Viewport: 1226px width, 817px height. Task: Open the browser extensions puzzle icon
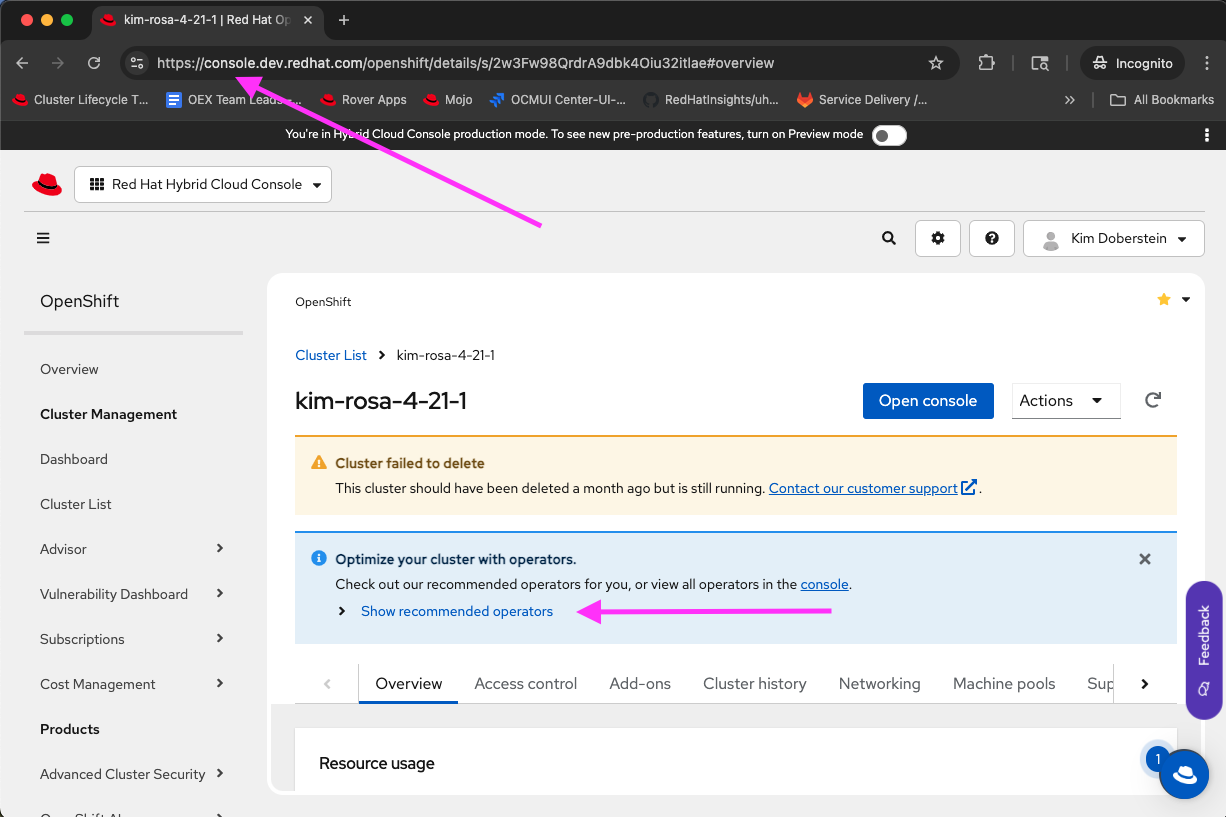click(x=986, y=63)
